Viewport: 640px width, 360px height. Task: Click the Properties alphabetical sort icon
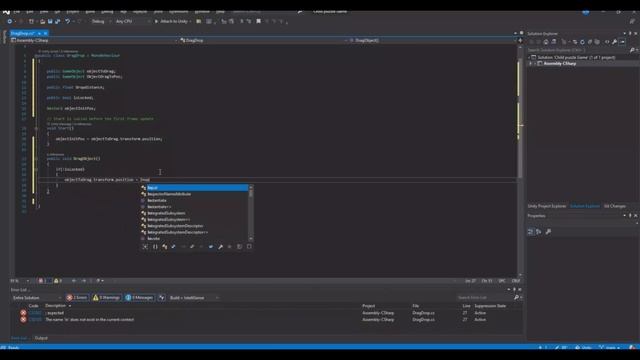click(539, 232)
